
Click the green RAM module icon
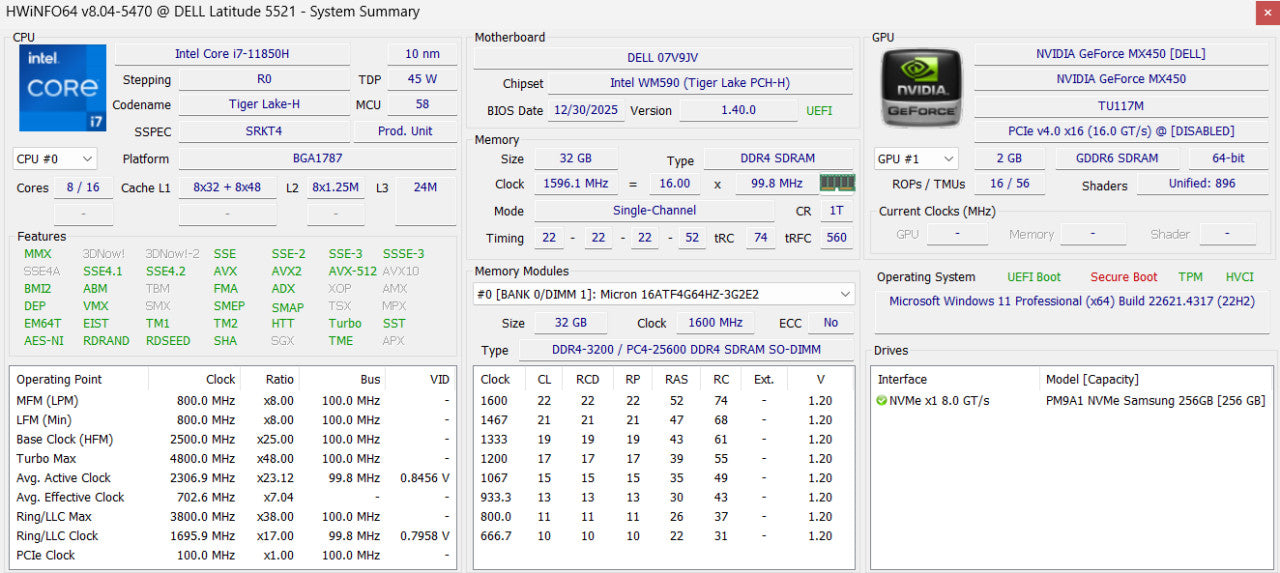(x=837, y=183)
